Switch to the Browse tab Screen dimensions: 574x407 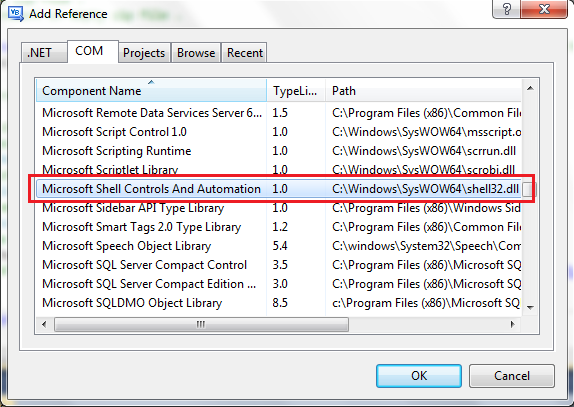[x=196, y=53]
